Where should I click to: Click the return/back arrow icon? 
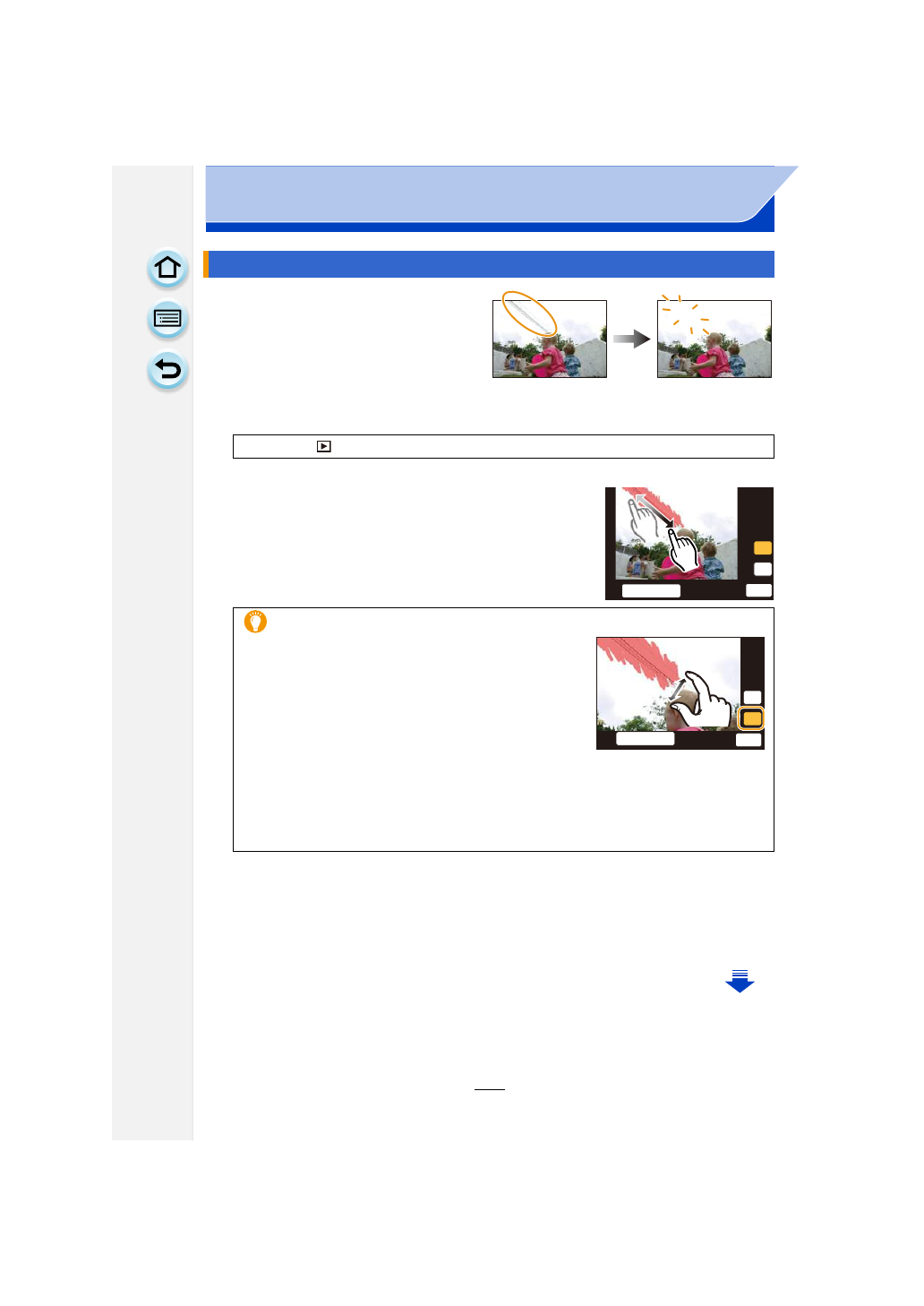pyautogui.click(x=167, y=370)
